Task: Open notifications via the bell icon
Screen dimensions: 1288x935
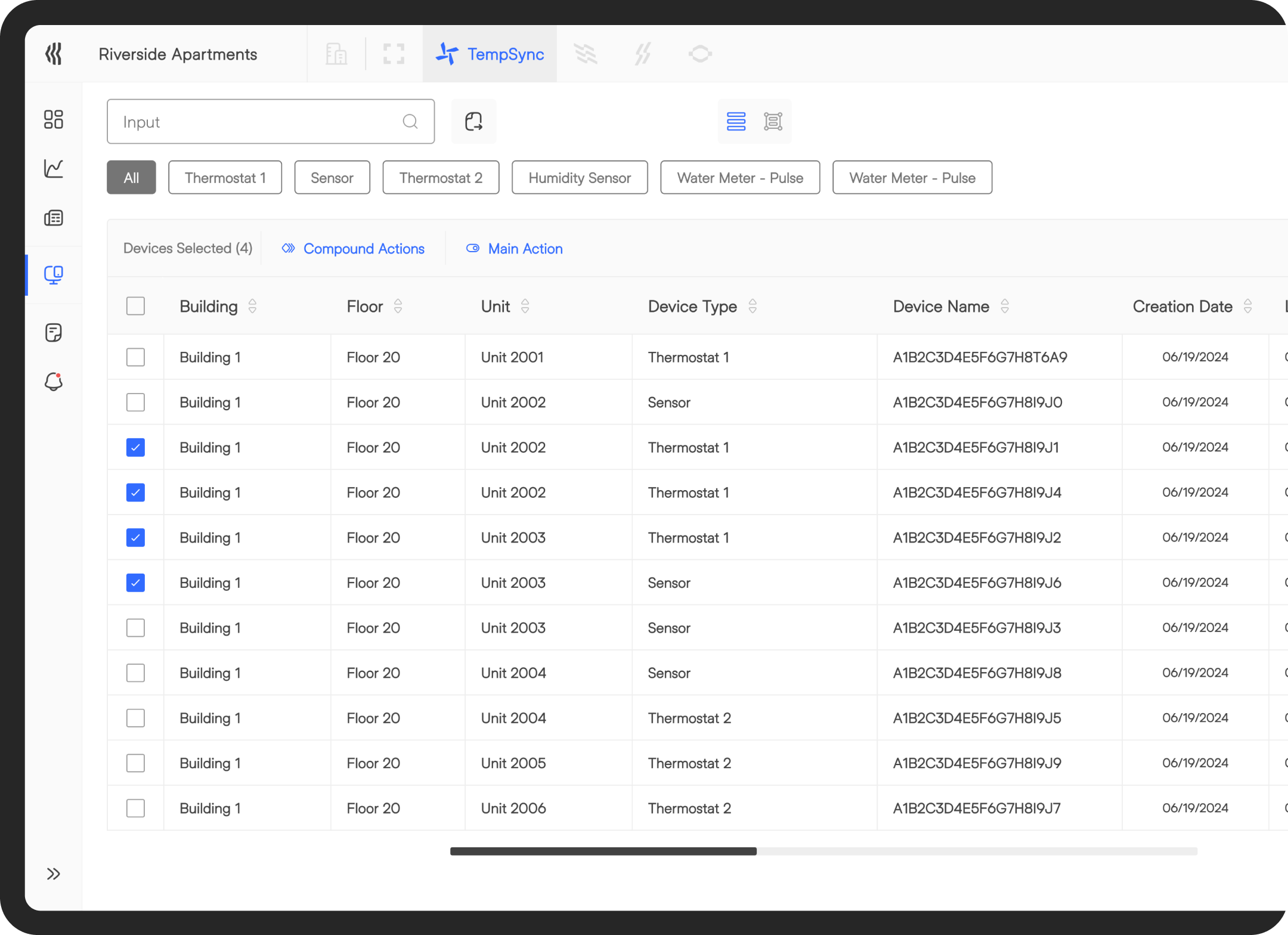Action: [54, 382]
